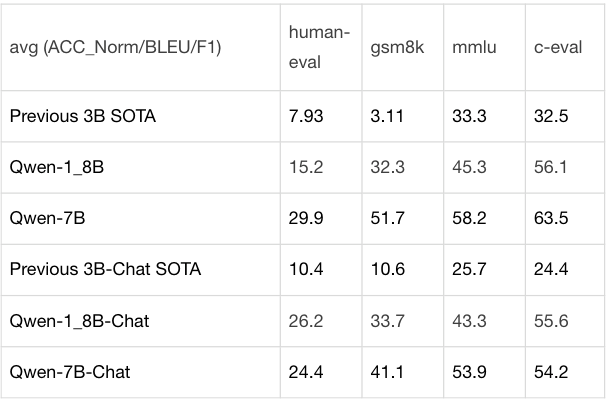Select the Qwen-1_8B row label
The image size is (611, 403).
tap(57, 167)
